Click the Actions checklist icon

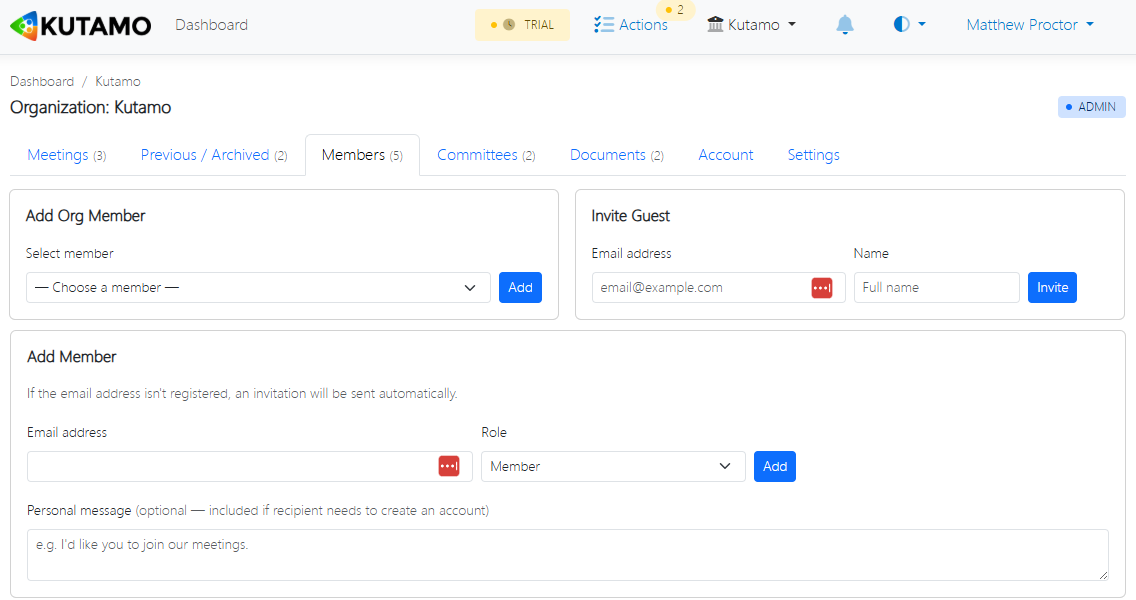(x=604, y=25)
